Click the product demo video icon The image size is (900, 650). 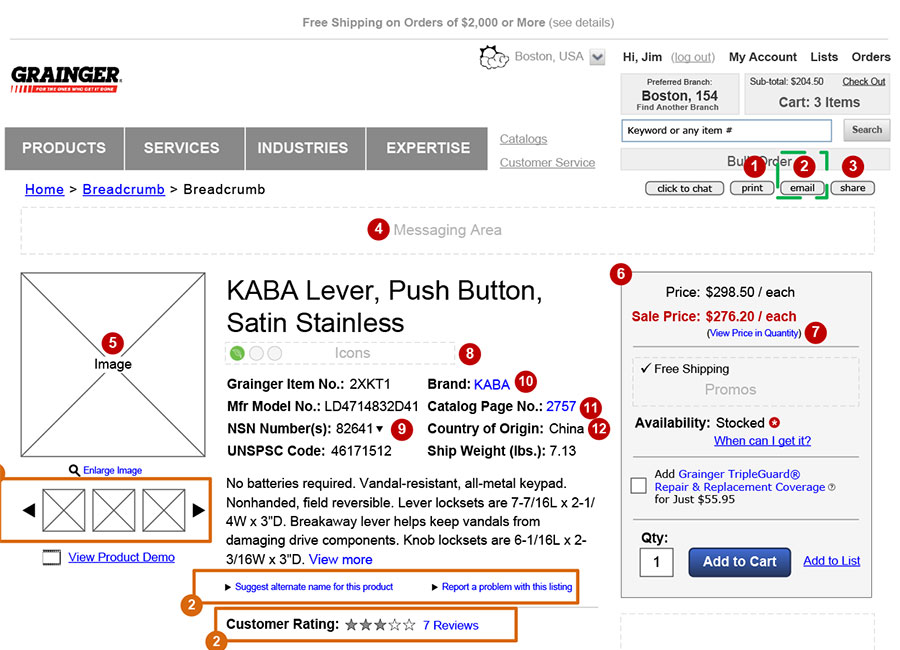52,558
